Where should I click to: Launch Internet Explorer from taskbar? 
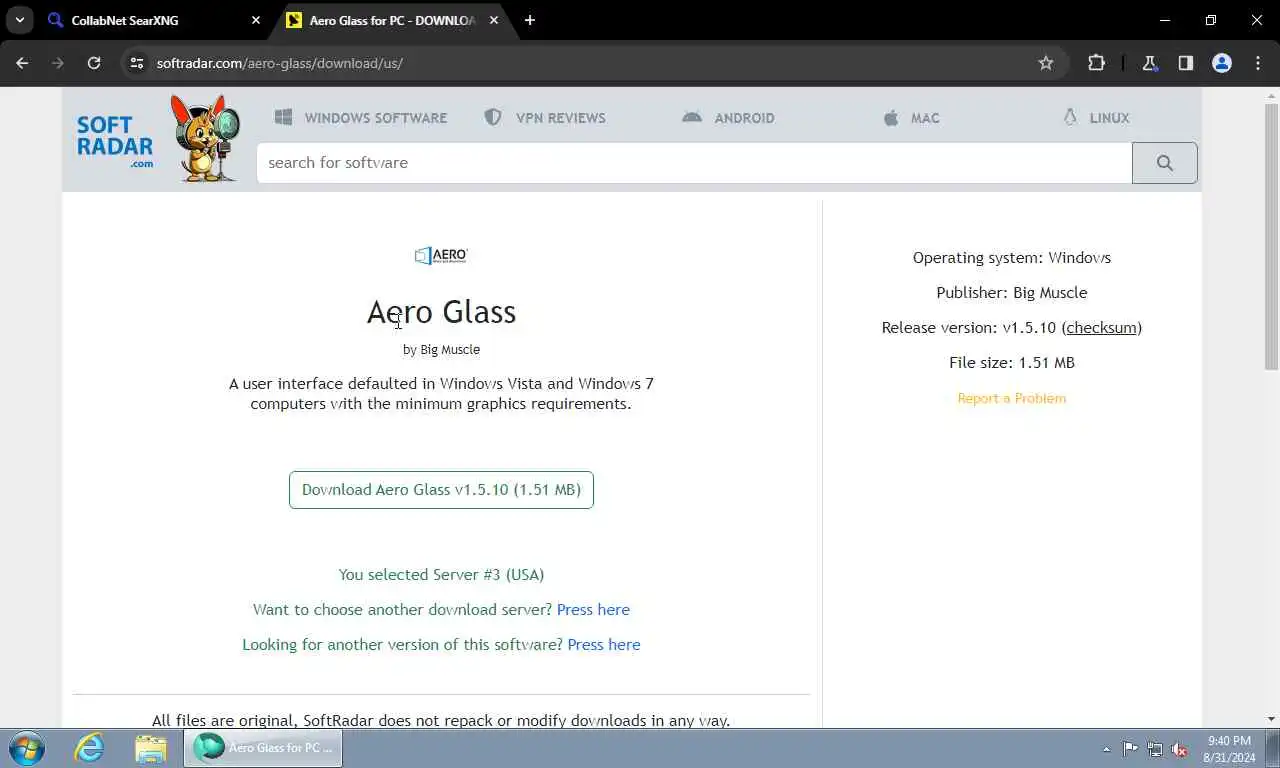click(89, 748)
